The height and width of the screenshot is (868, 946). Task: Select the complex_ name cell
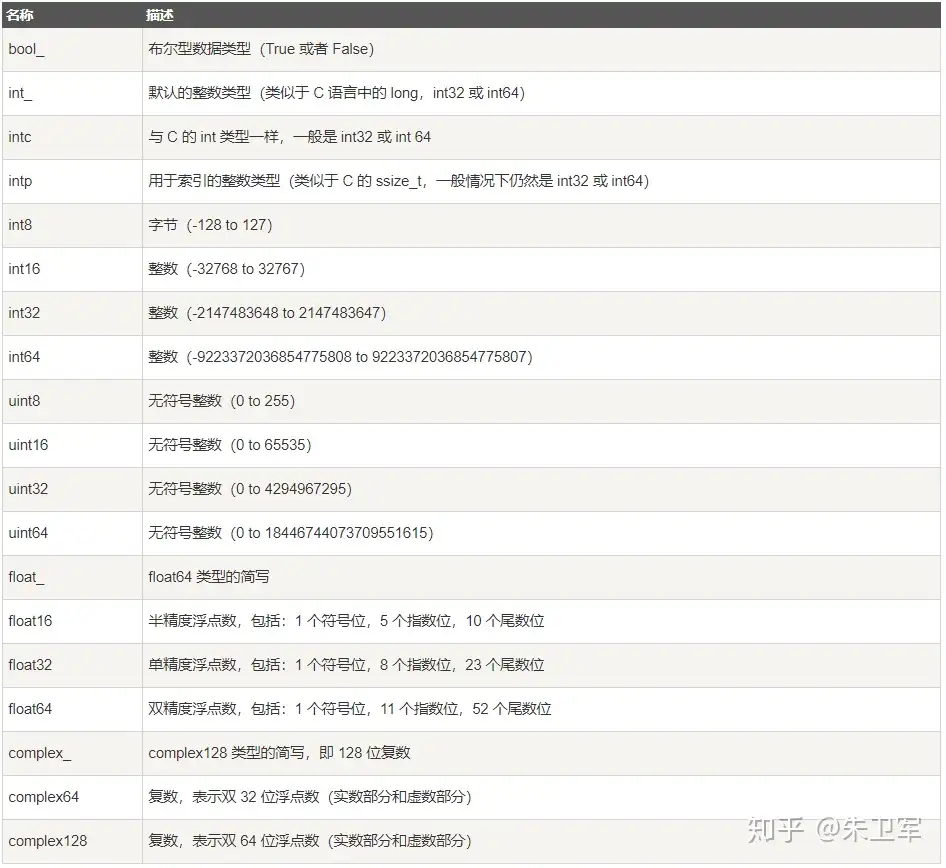point(72,754)
